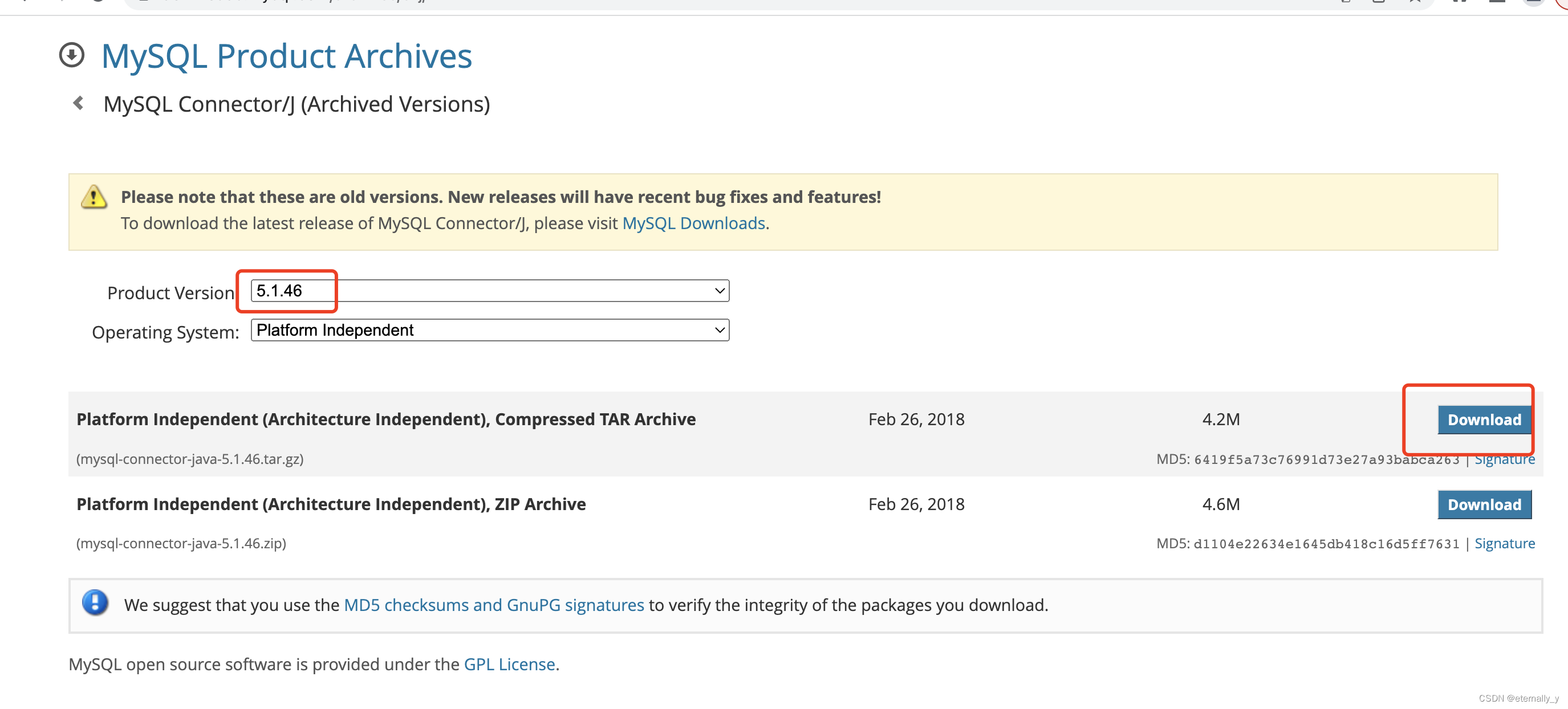
Task: Download the Compressed TAR Archive package
Action: click(x=1484, y=420)
